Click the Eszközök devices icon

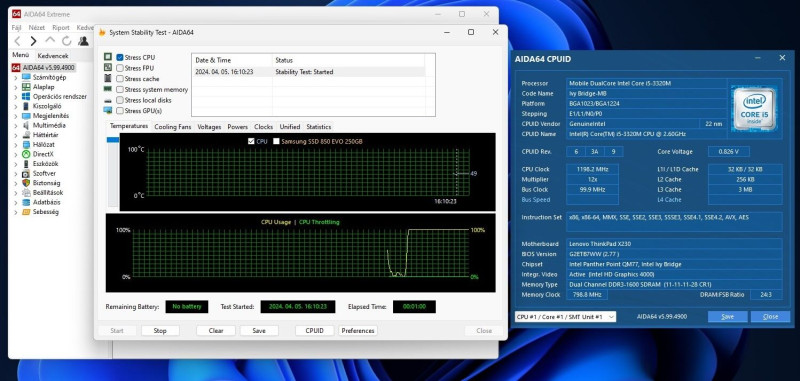click(26, 164)
